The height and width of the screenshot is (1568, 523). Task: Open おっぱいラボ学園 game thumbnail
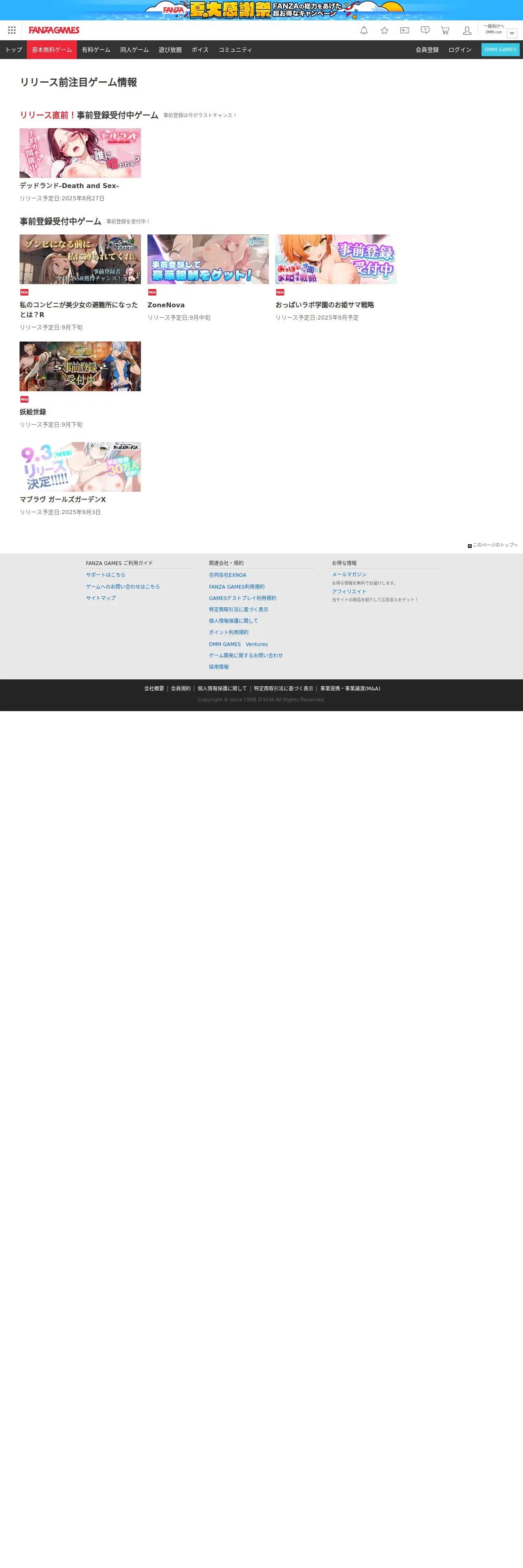pos(336,259)
